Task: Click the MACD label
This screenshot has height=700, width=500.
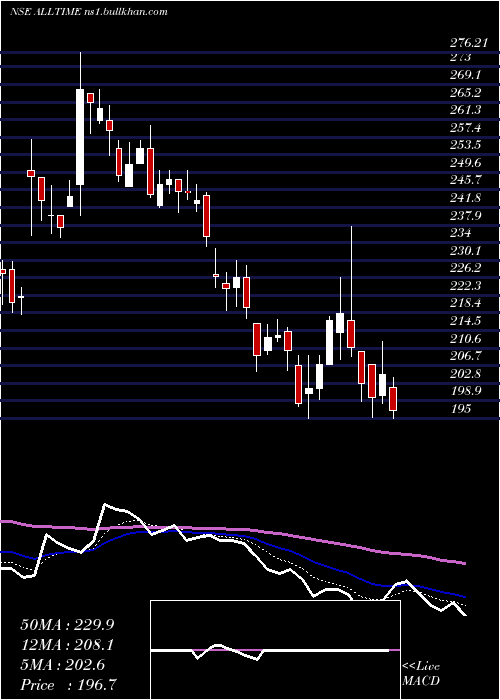Action: click(x=421, y=681)
